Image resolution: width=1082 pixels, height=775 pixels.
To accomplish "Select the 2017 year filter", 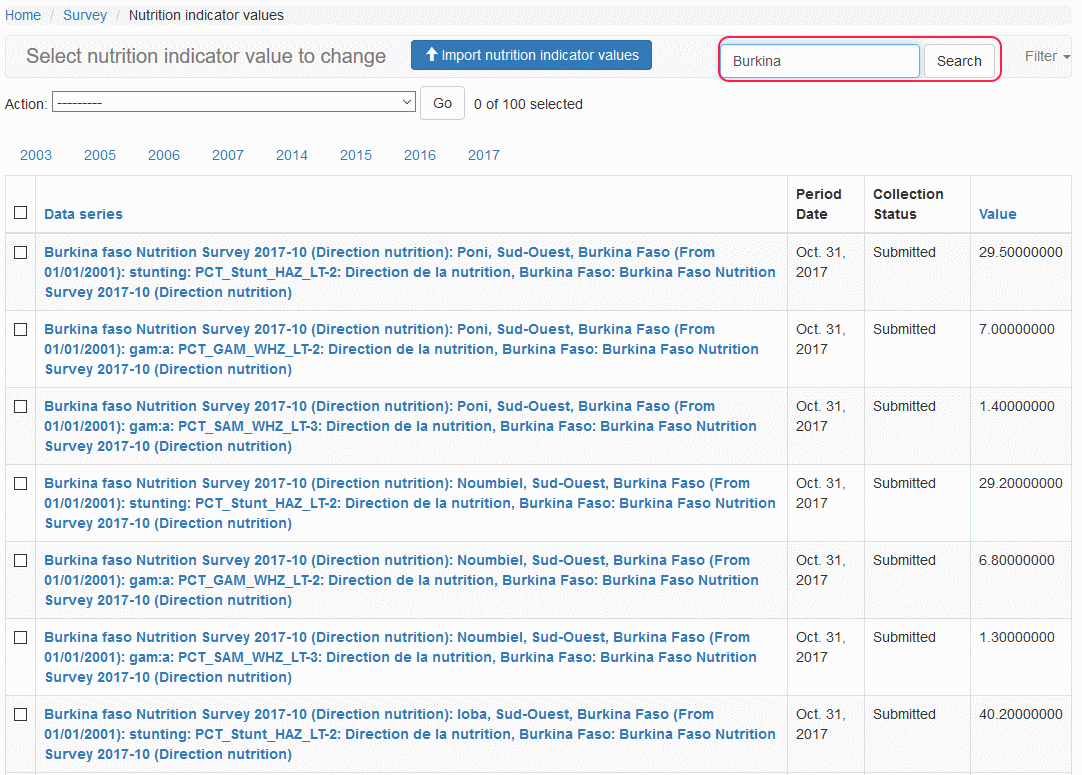I will [484, 155].
